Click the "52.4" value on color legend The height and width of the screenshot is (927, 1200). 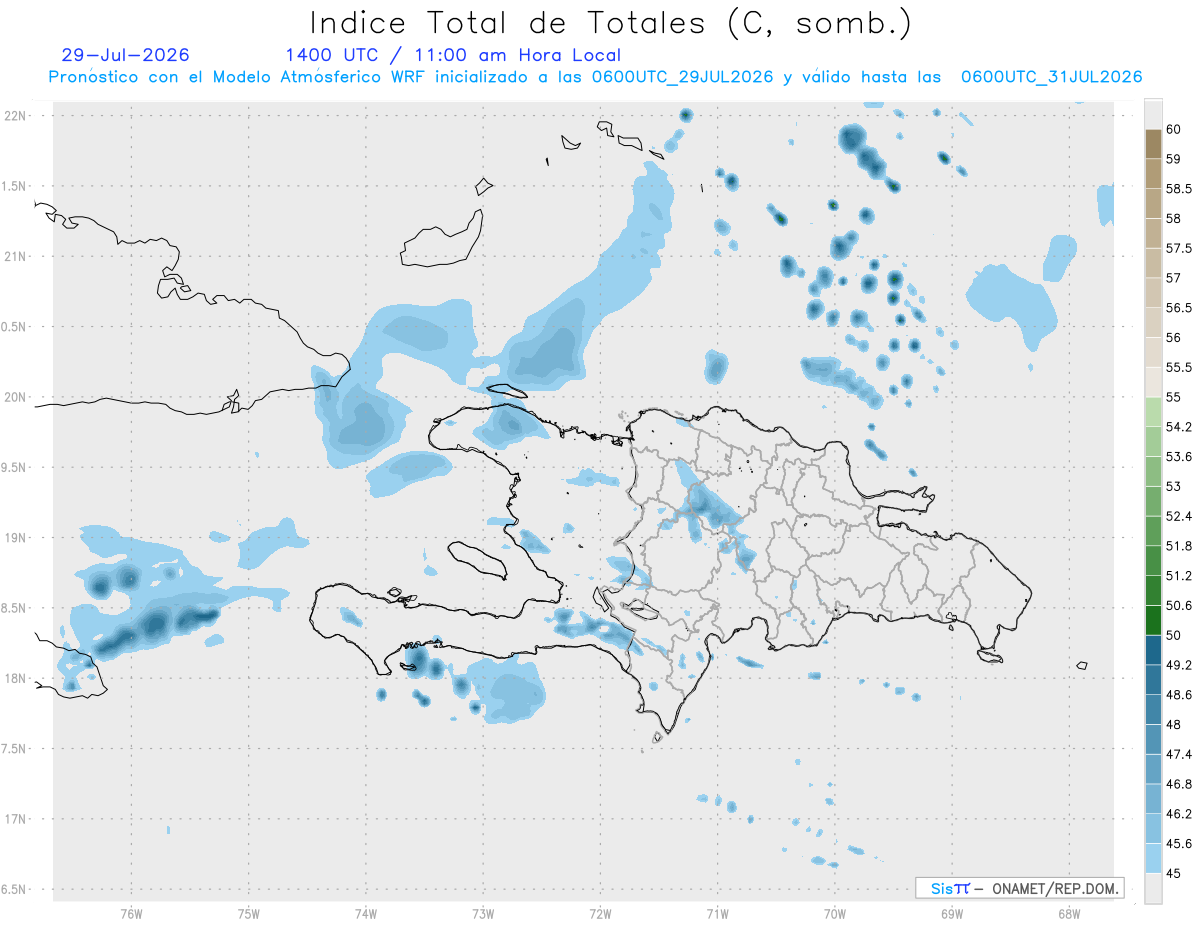tap(1179, 516)
